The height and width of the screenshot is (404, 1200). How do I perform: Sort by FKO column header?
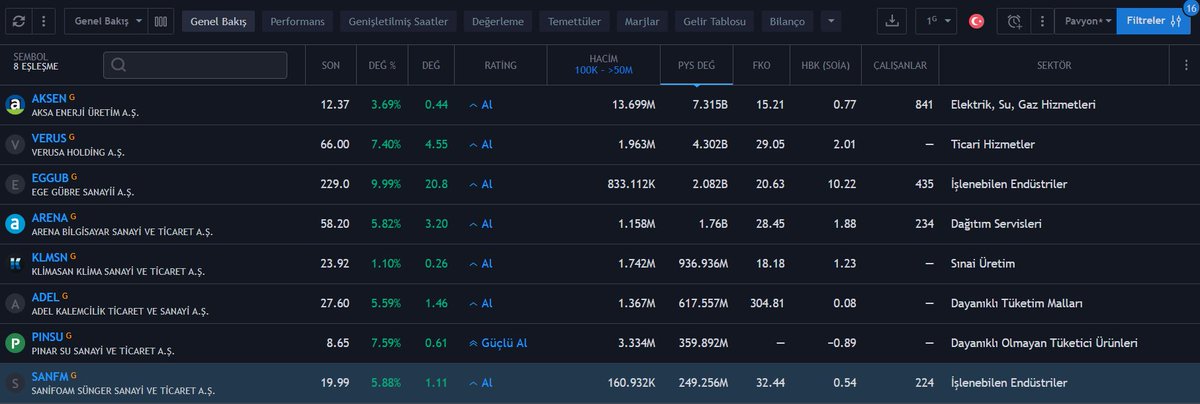(761, 65)
